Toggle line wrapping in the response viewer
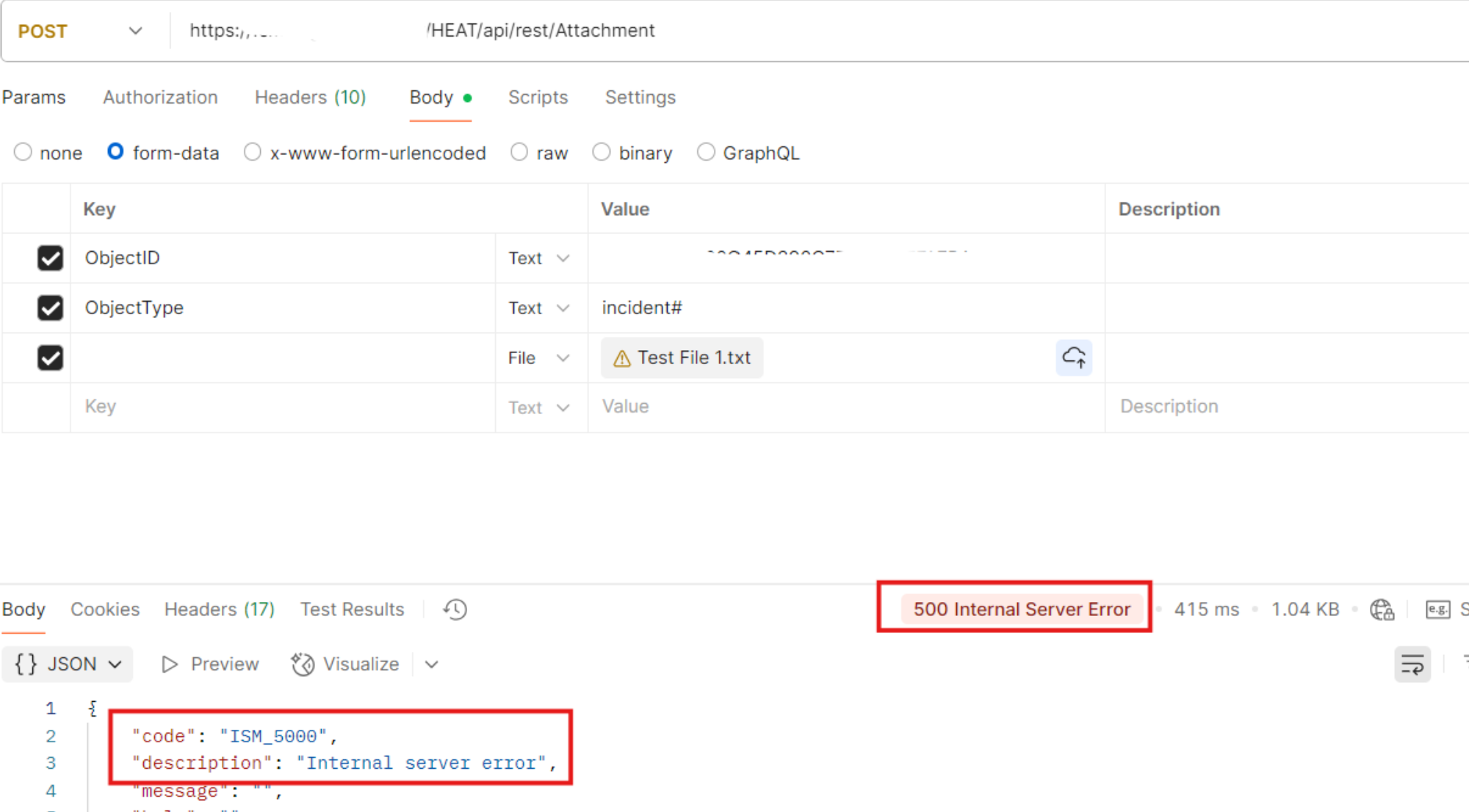This screenshot has width=1469, height=812. point(1412,664)
